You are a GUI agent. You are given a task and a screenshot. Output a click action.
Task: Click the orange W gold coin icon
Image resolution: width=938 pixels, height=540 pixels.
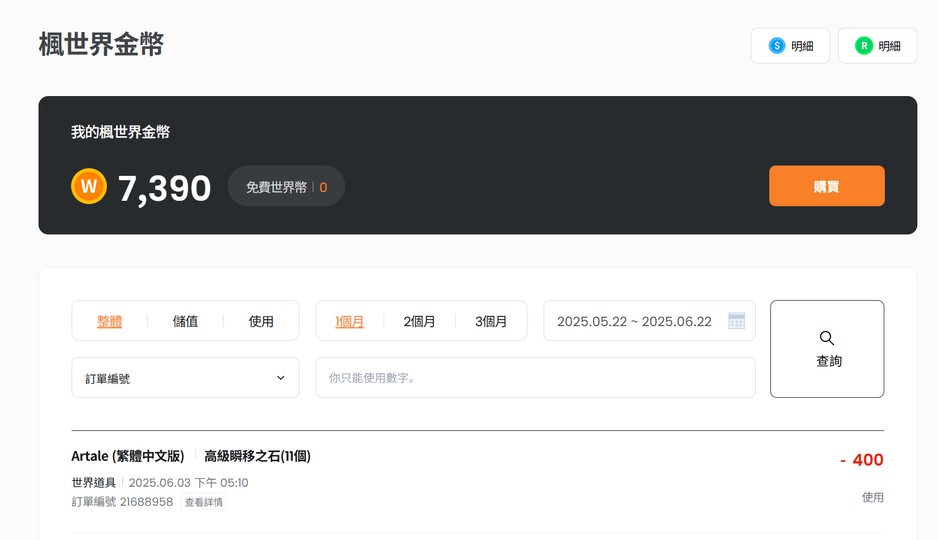89,186
